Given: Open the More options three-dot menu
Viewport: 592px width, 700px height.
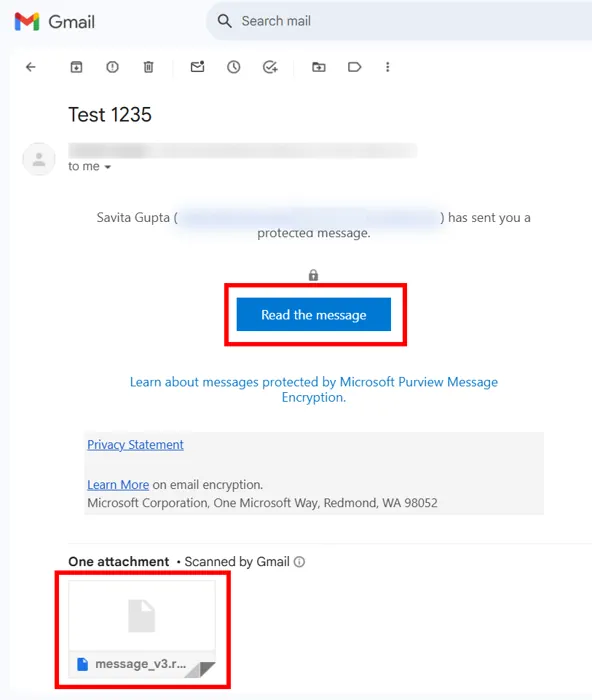Looking at the screenshot, I should point(388,67).
